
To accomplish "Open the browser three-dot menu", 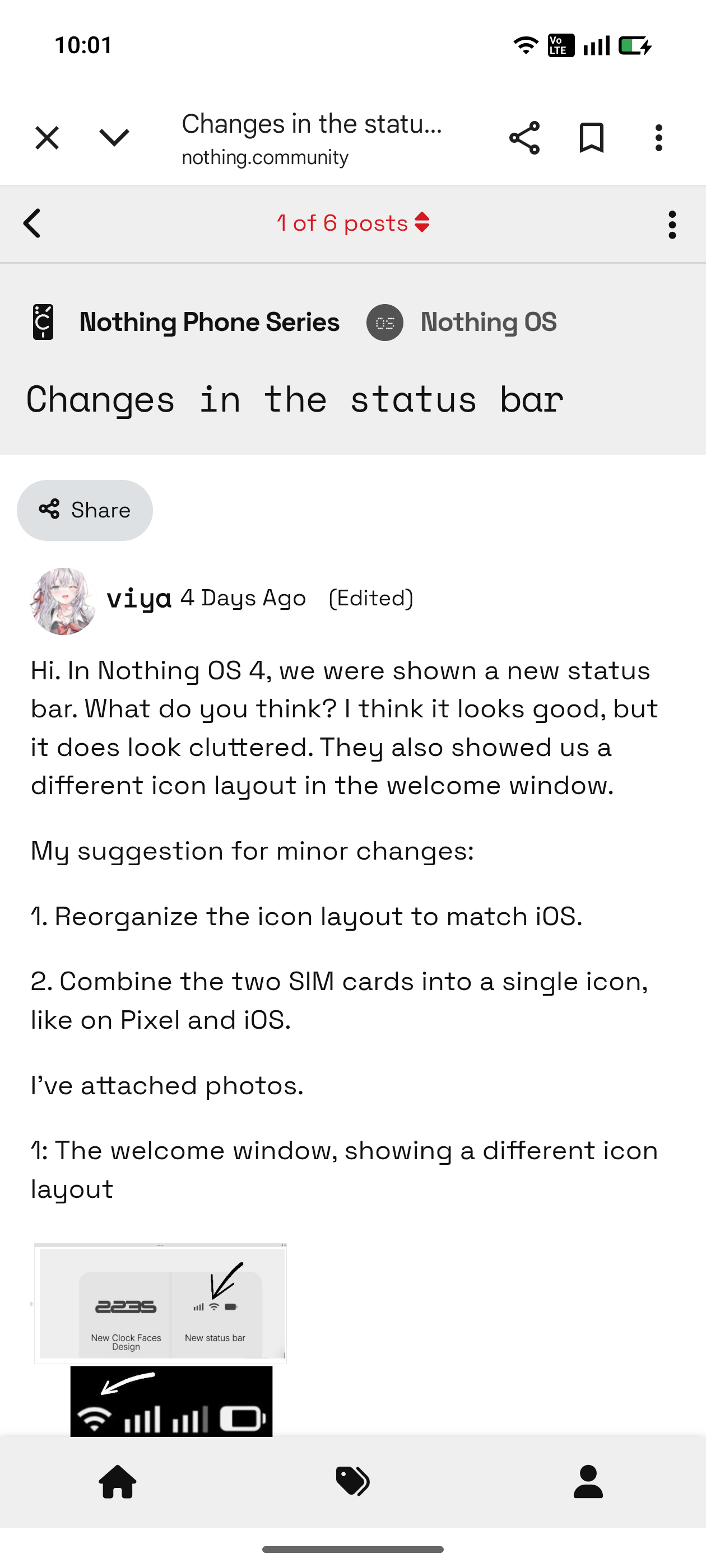I will click(658, 138).
